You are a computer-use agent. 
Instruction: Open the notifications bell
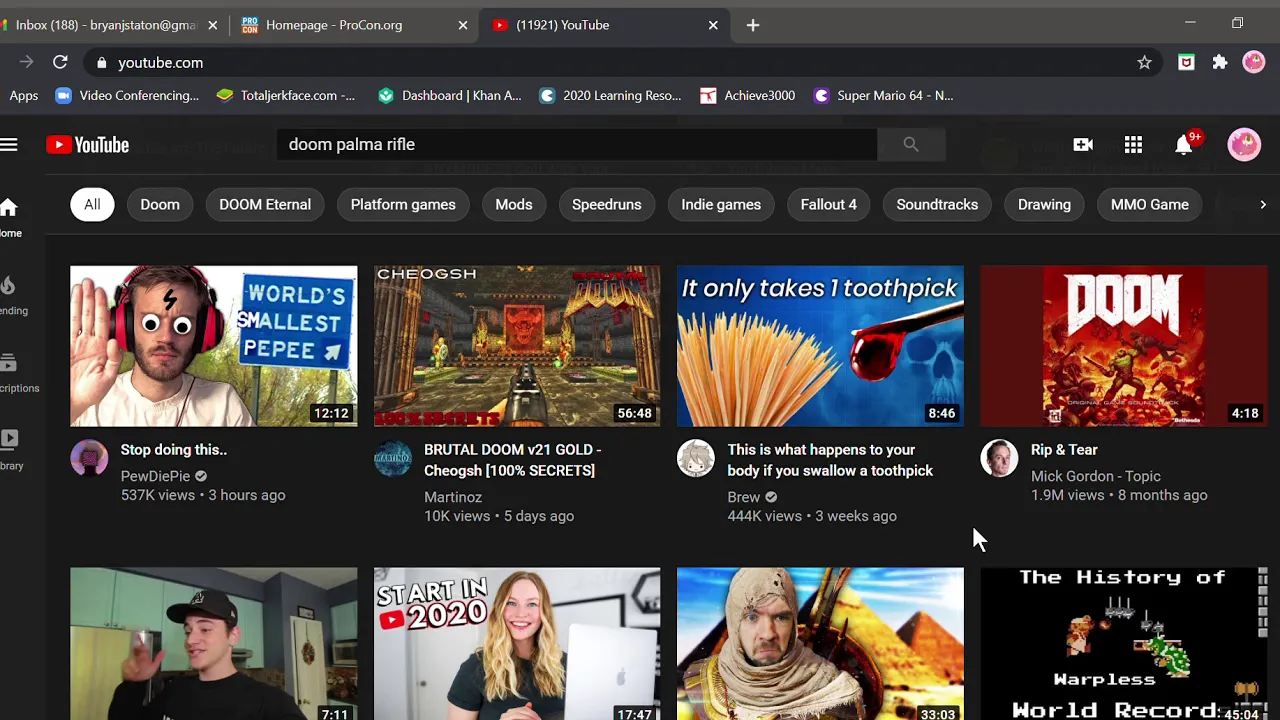tap(1184, 145)
